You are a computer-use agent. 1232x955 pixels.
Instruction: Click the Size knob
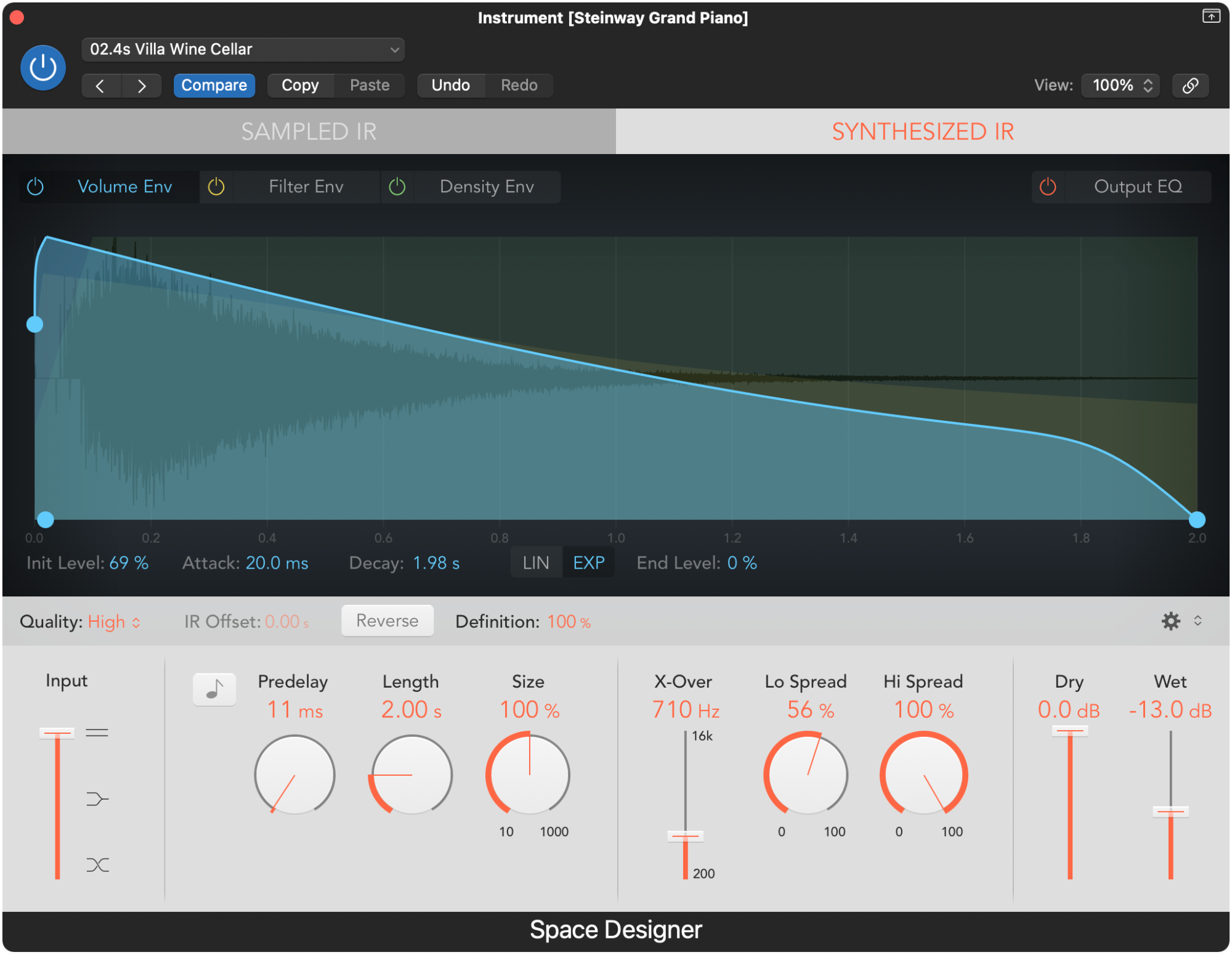click(x=529, y=774)
